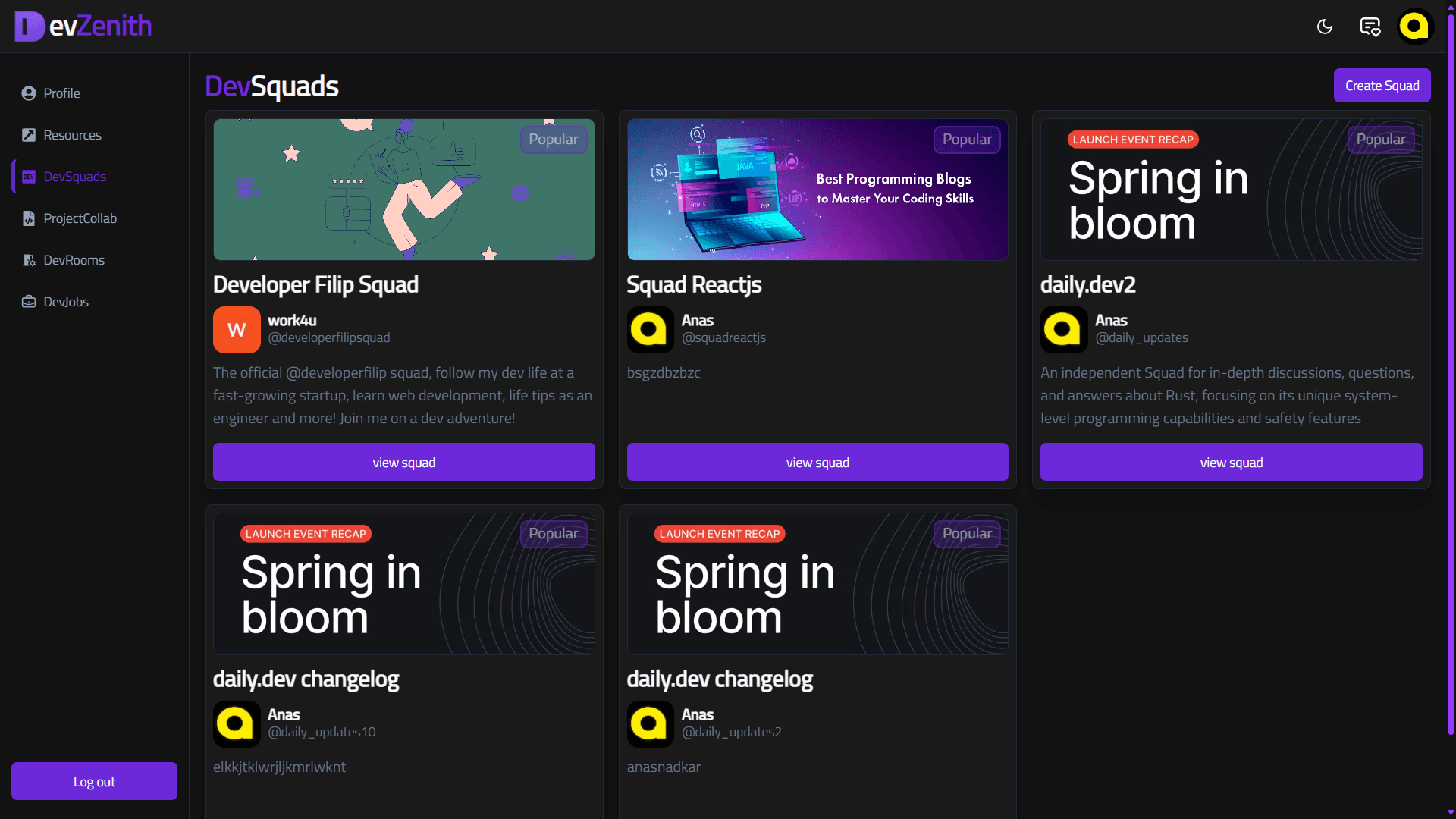Click the Create Squad button
The width and height of the screenshot is (1456, 819).
[1382, 86]
